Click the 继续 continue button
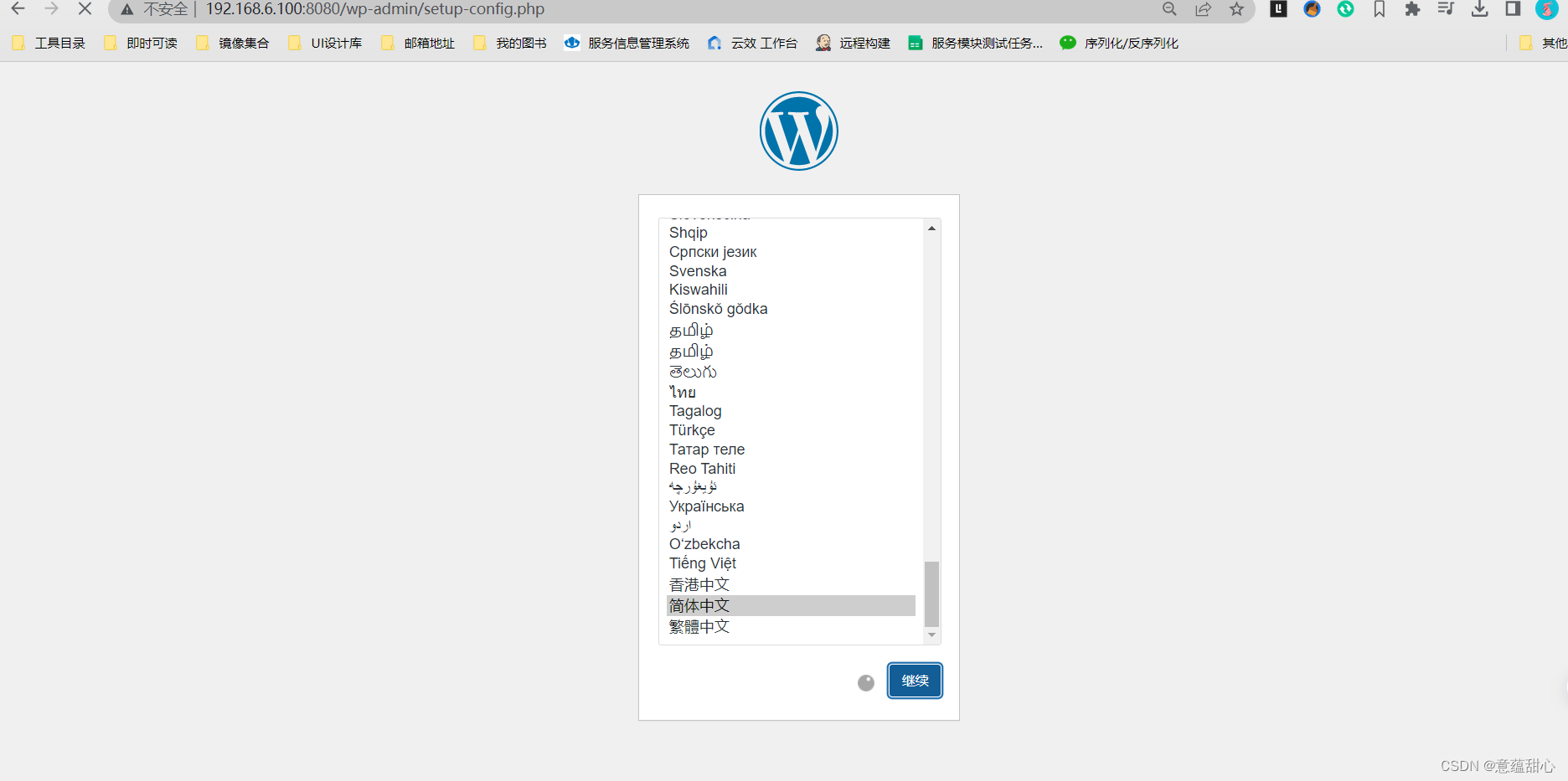Screen dimensions: 1568x781 [915, 681]
